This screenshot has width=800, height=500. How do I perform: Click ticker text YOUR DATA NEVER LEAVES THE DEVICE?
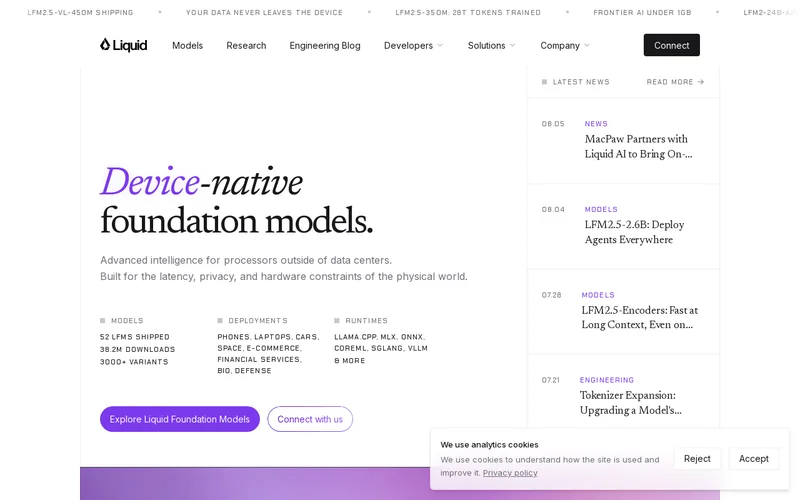point(264,12)
